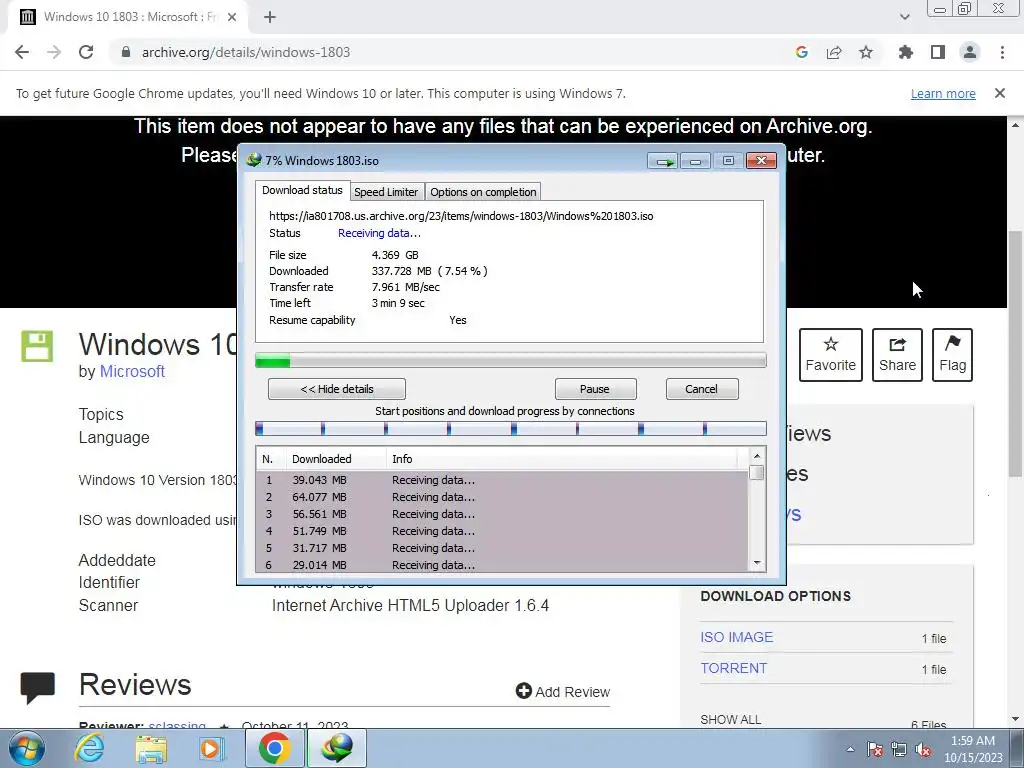The image size is (1024, 768).
Task: Click the Reviews speech bubble icon
Action: (x=37, y=688)
